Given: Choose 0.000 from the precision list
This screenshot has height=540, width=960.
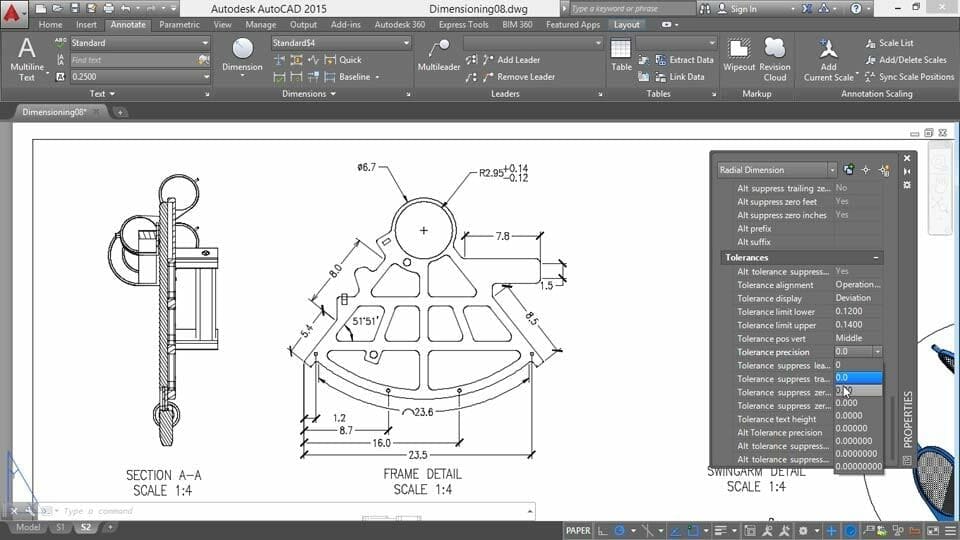Looking at the screenshot, I should pos(846,403).
